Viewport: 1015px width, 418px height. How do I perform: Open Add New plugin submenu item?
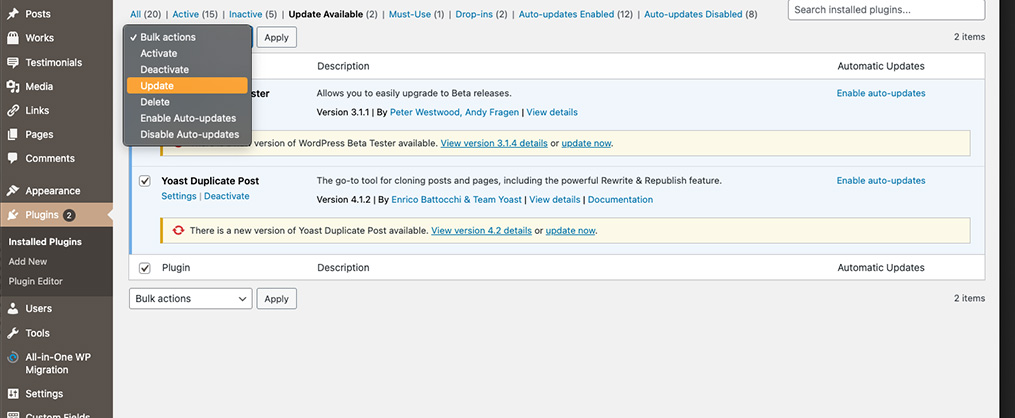pos(28,261)
